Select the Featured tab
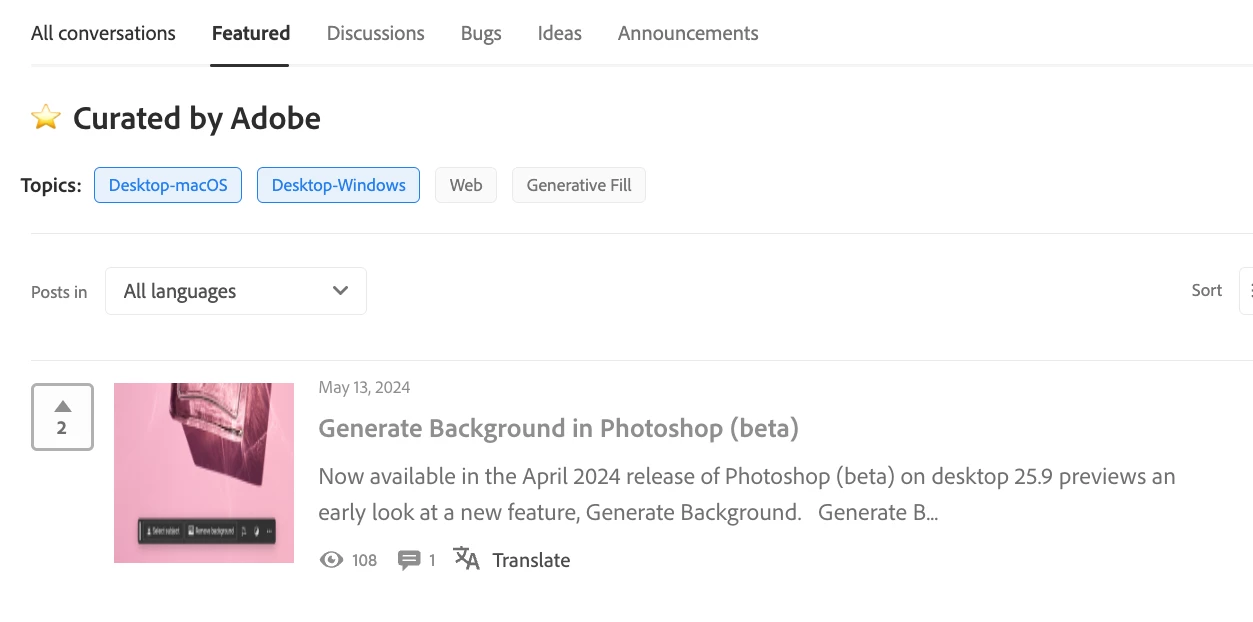Image resolution: width=1253 pixels, height=622 pixels. tap(251, 33)
